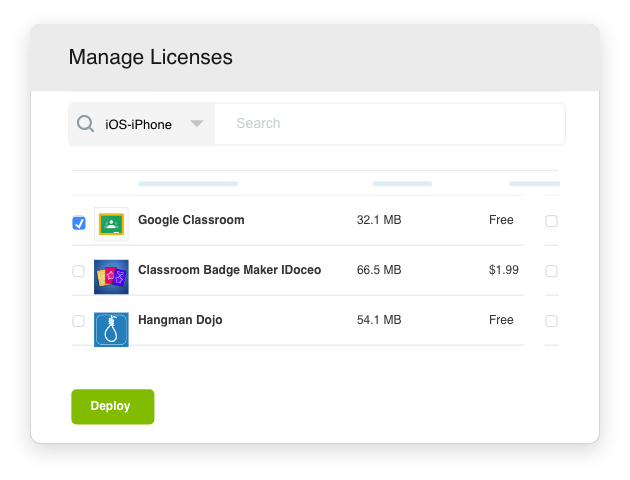Click Free price for Google Classroom
The image size is (630, 480).
(501, 220)
